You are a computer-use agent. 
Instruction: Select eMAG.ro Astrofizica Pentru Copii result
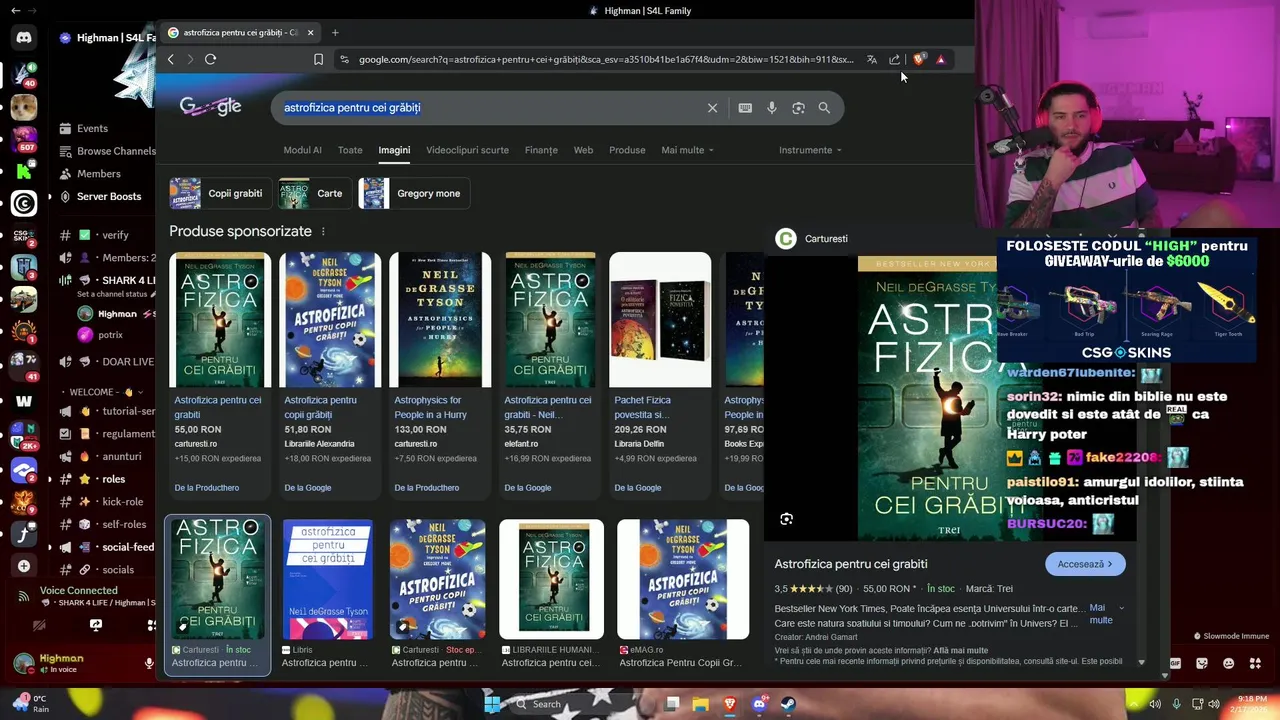tap(683, 595)
